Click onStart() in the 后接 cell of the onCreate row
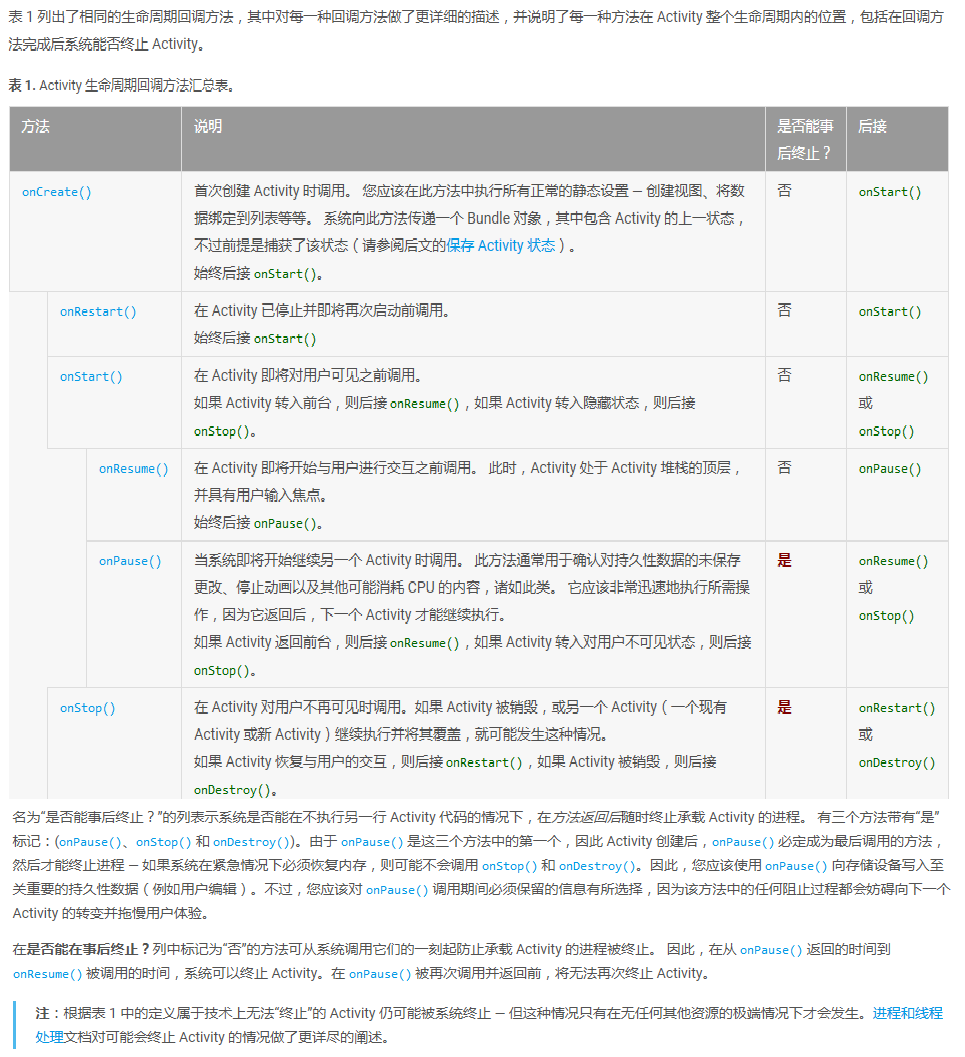 click(x=890, y=192)
